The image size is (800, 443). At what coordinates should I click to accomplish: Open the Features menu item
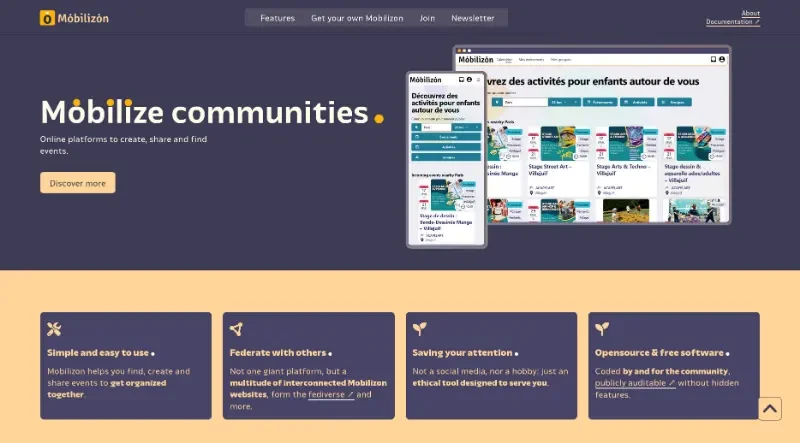click(x=277, y=18)
